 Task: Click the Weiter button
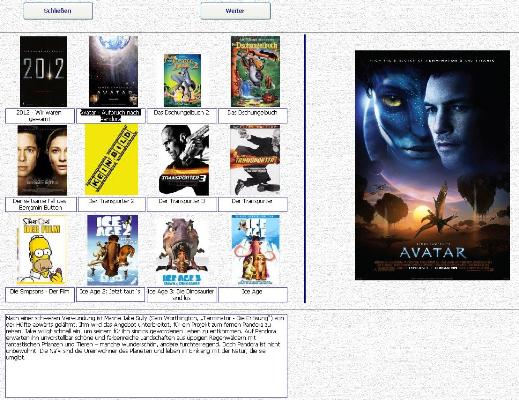(x=235, y=11)
